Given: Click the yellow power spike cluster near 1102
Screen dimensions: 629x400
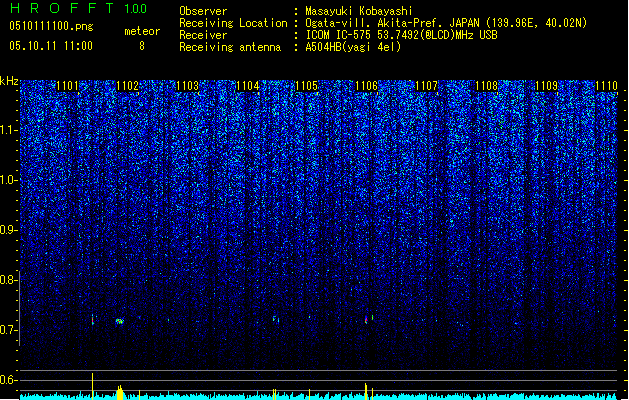Looking at the screenshot, I should tap(120, 392).
